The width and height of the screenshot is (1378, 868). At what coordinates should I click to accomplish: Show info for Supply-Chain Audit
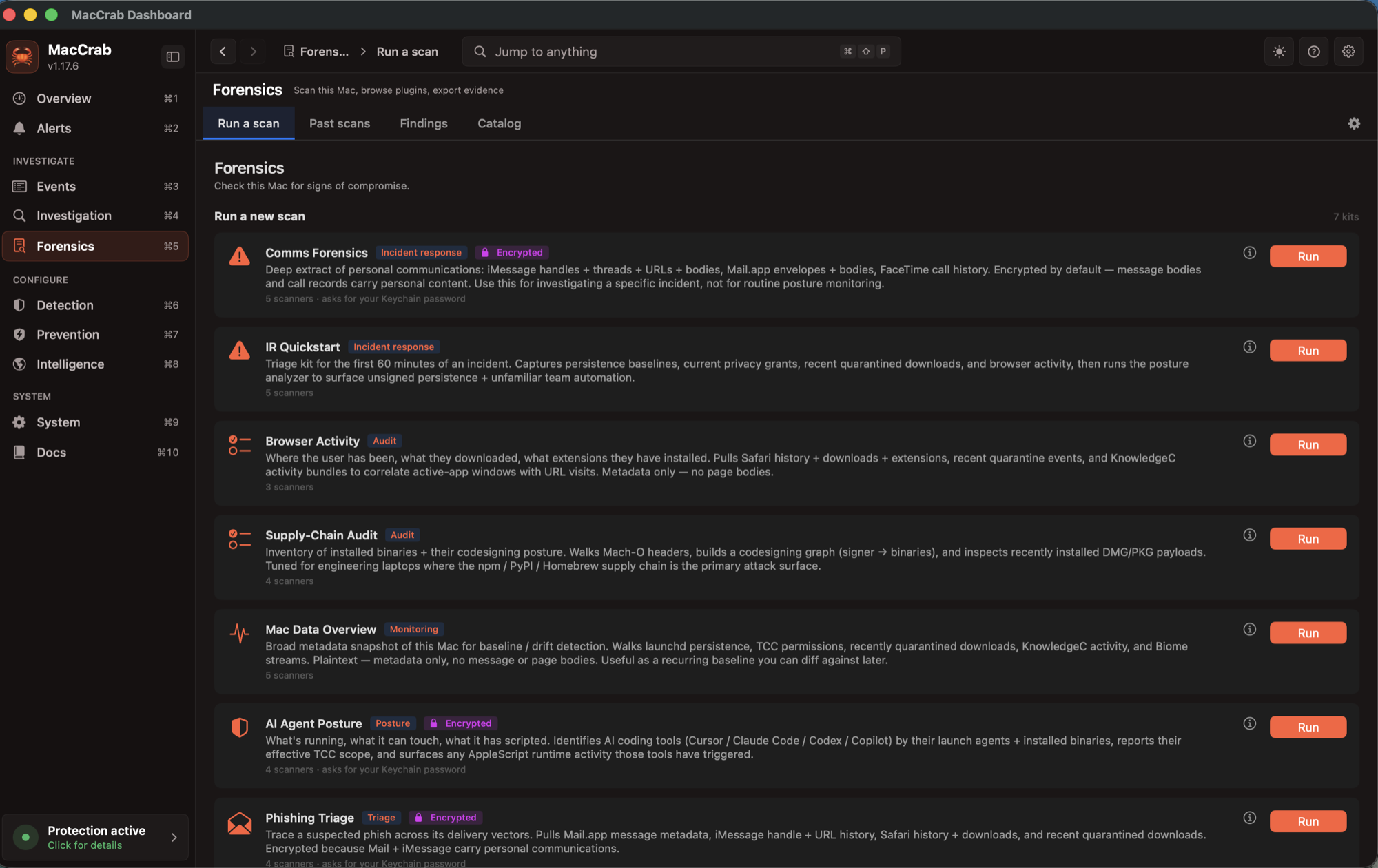coord(1249,535)
